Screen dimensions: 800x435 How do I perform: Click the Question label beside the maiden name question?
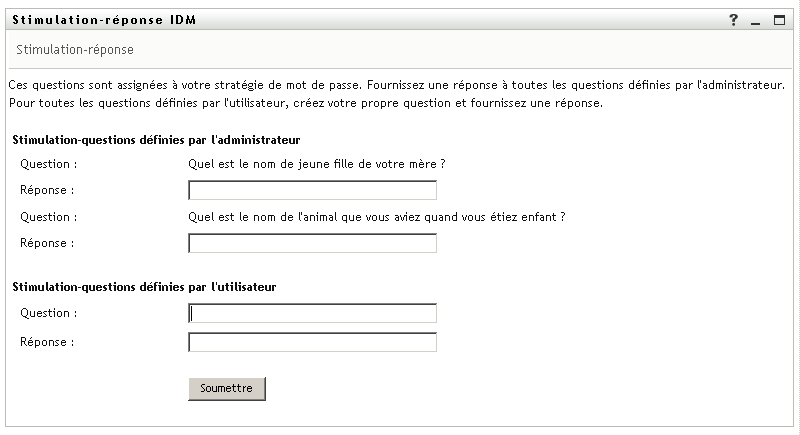pyautogui.click(x=48, y=163)
